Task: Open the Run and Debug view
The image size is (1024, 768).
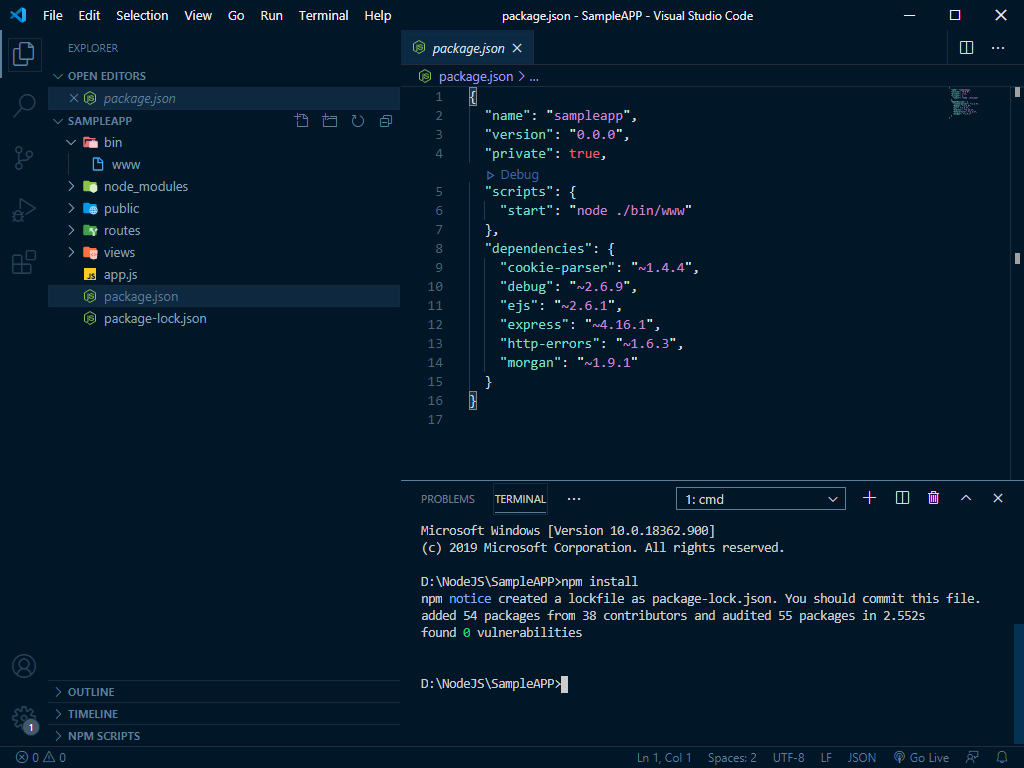Action: click(x=24, y=210)
